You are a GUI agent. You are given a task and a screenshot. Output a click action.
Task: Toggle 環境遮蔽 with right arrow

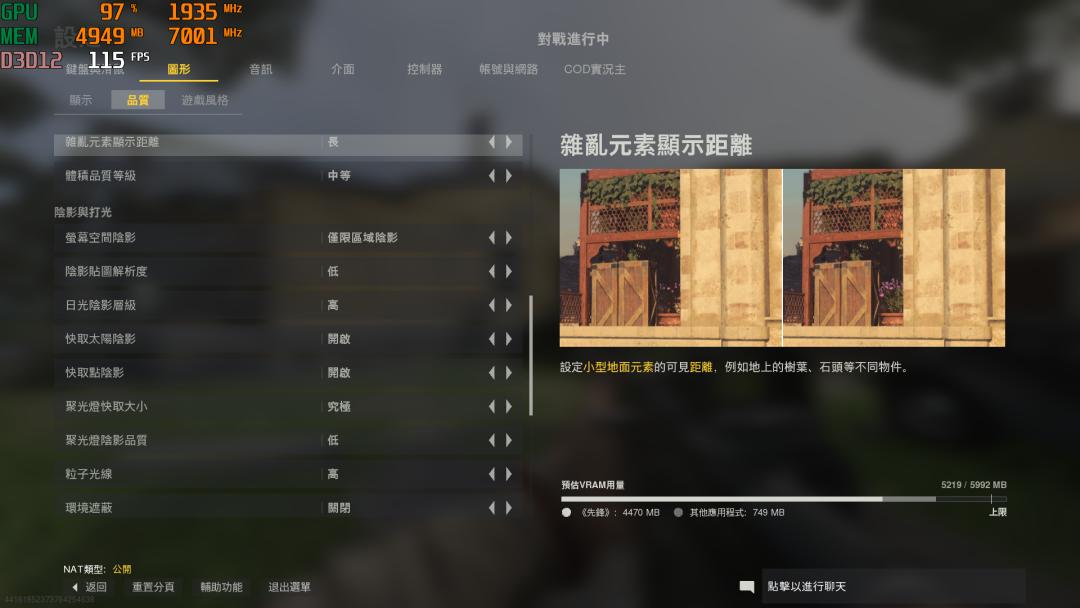[x=509, y=507]
